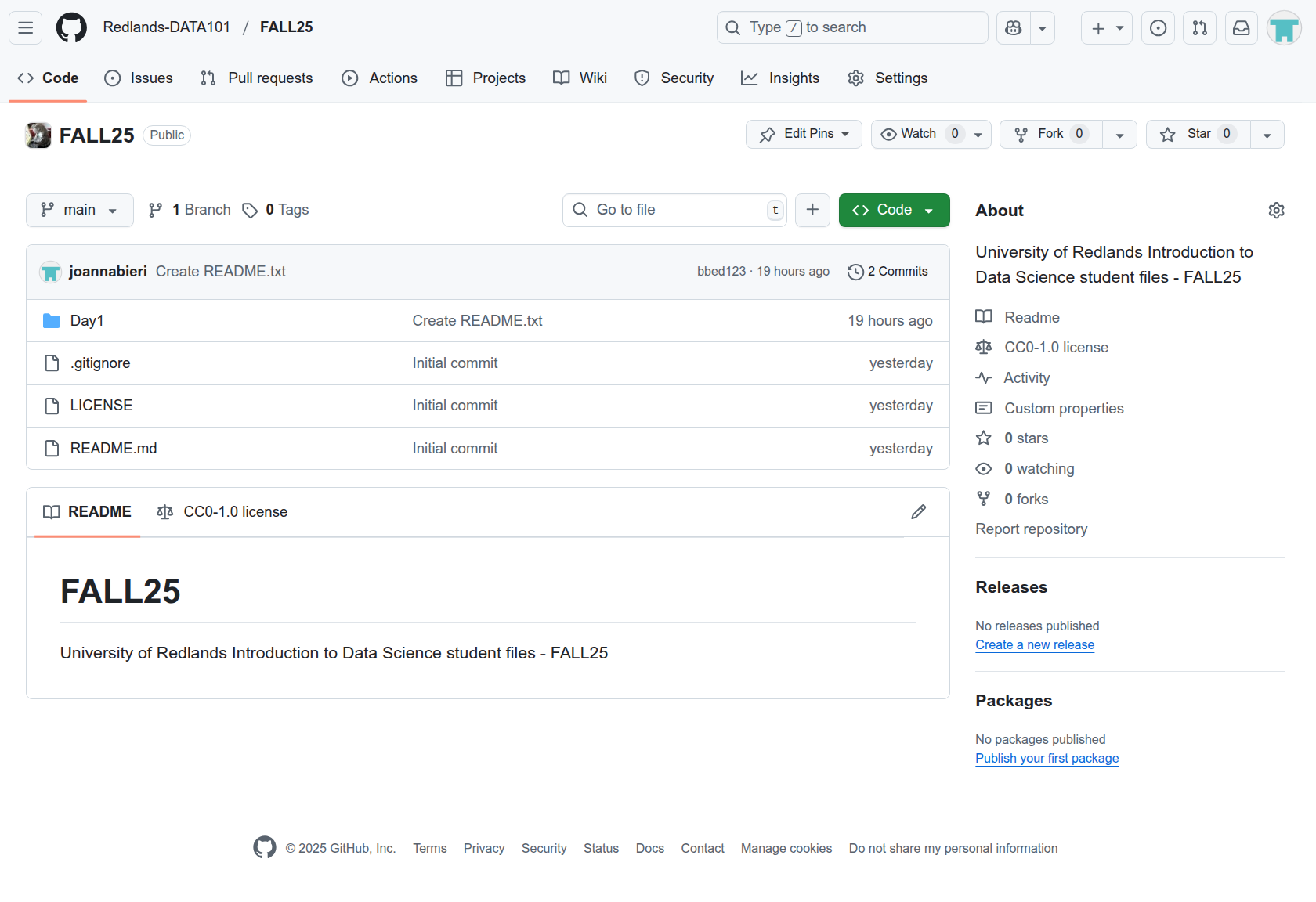1316x902 pixels.
Task: Expand the main branch dropdown
Action: 80,210
